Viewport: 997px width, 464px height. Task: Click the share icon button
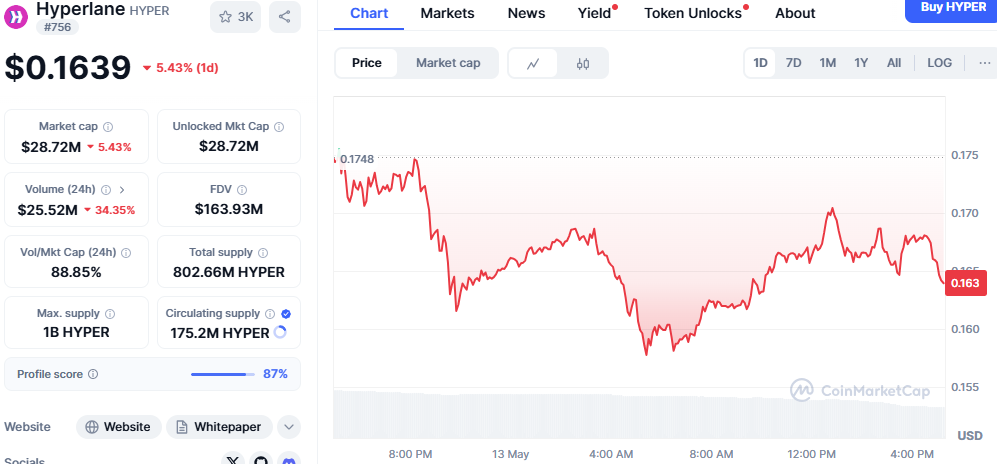pos(285,17)
